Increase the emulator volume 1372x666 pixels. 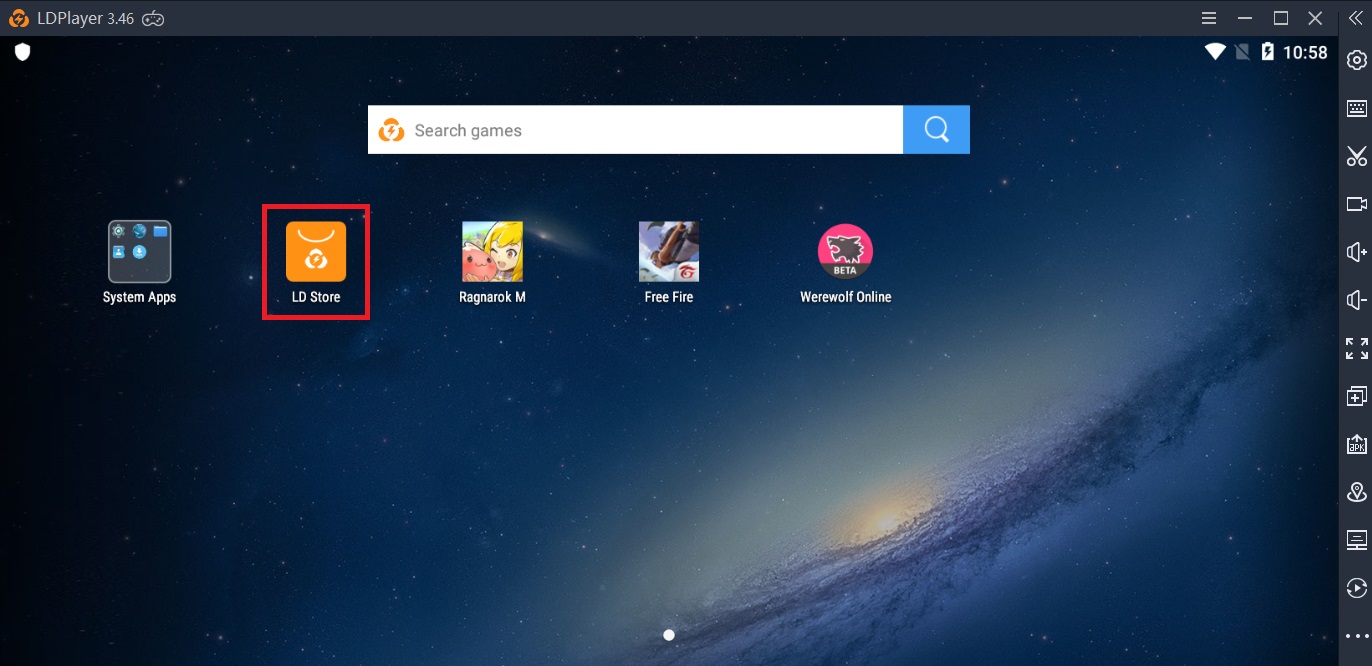pos(1357,251)
